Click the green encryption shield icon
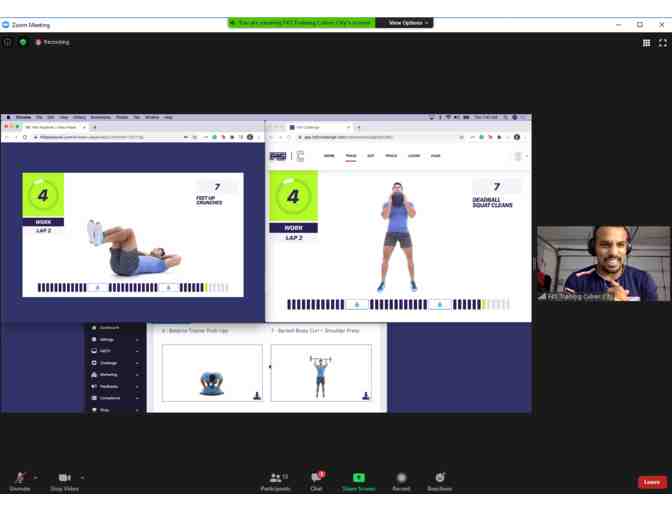Image resolution: width=672 pixels, height=510 pixels. point(23,42)
